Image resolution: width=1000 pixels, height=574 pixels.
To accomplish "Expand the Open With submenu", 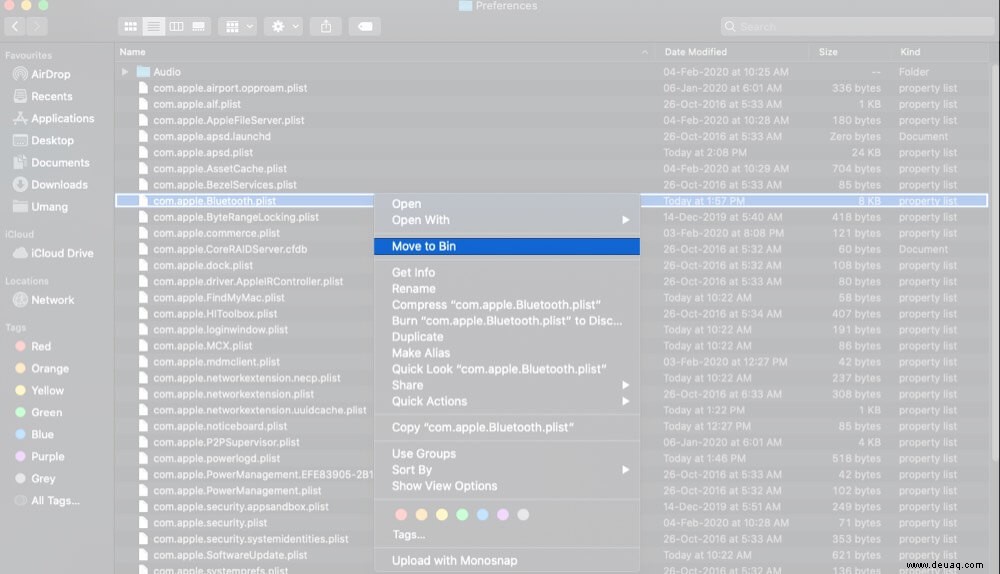I will tap(507, 220).
